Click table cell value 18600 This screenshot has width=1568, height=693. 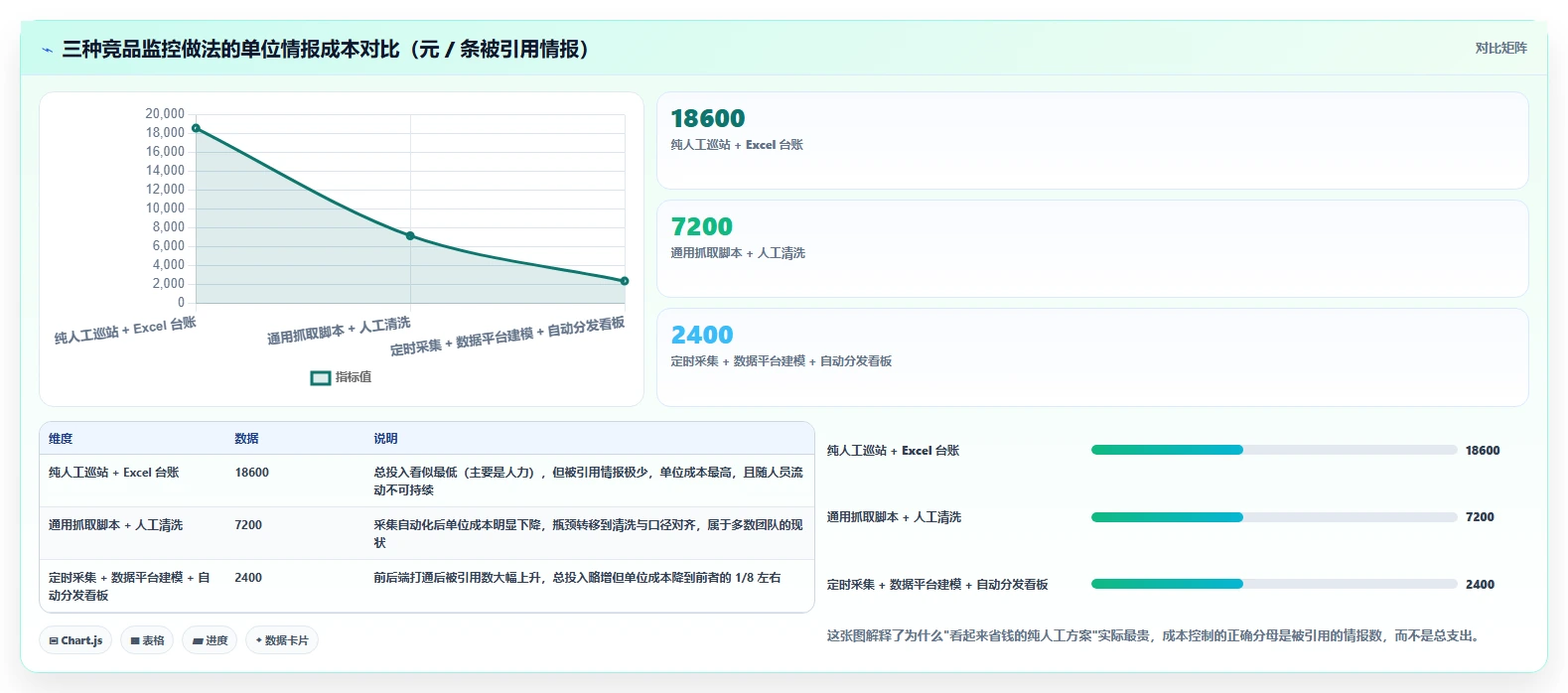(x=252, y=473)
